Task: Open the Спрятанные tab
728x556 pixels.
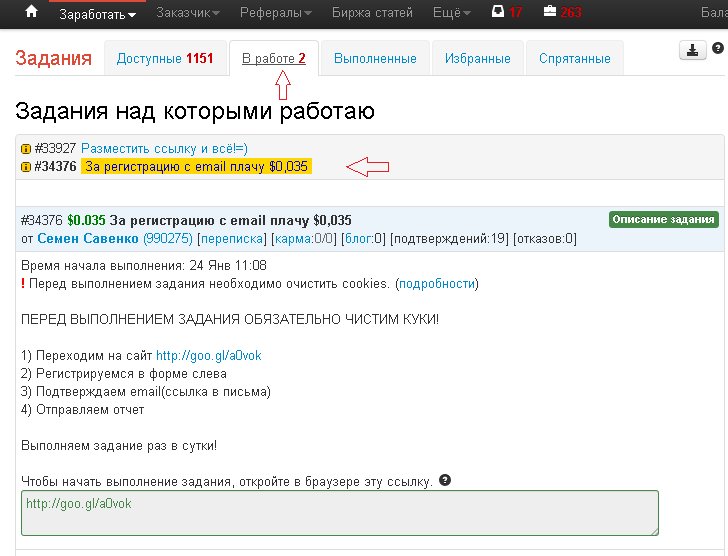Action: point(575,58)
